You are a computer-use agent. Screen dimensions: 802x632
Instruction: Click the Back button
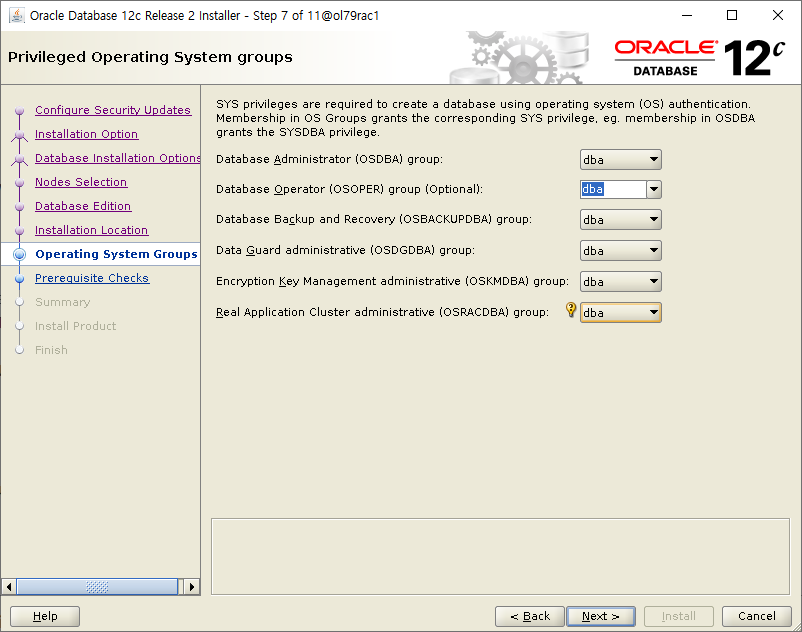point(530,616)
